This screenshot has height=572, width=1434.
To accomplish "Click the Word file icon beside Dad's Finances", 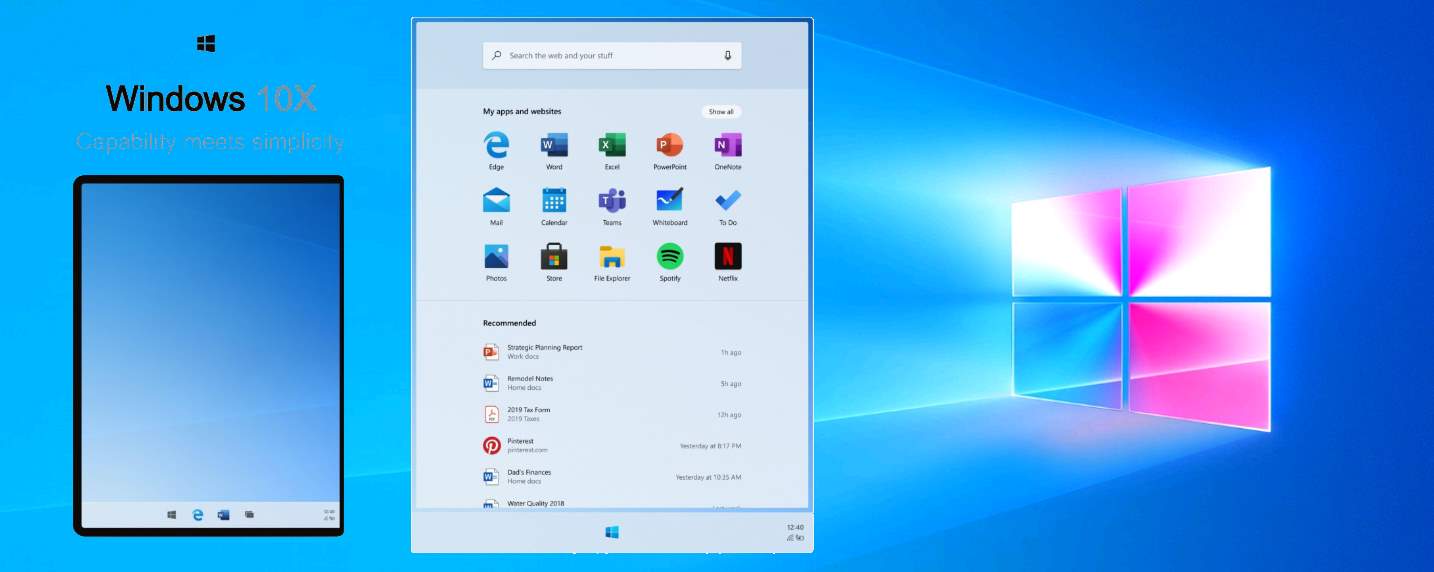I will (x=491, y=477).
